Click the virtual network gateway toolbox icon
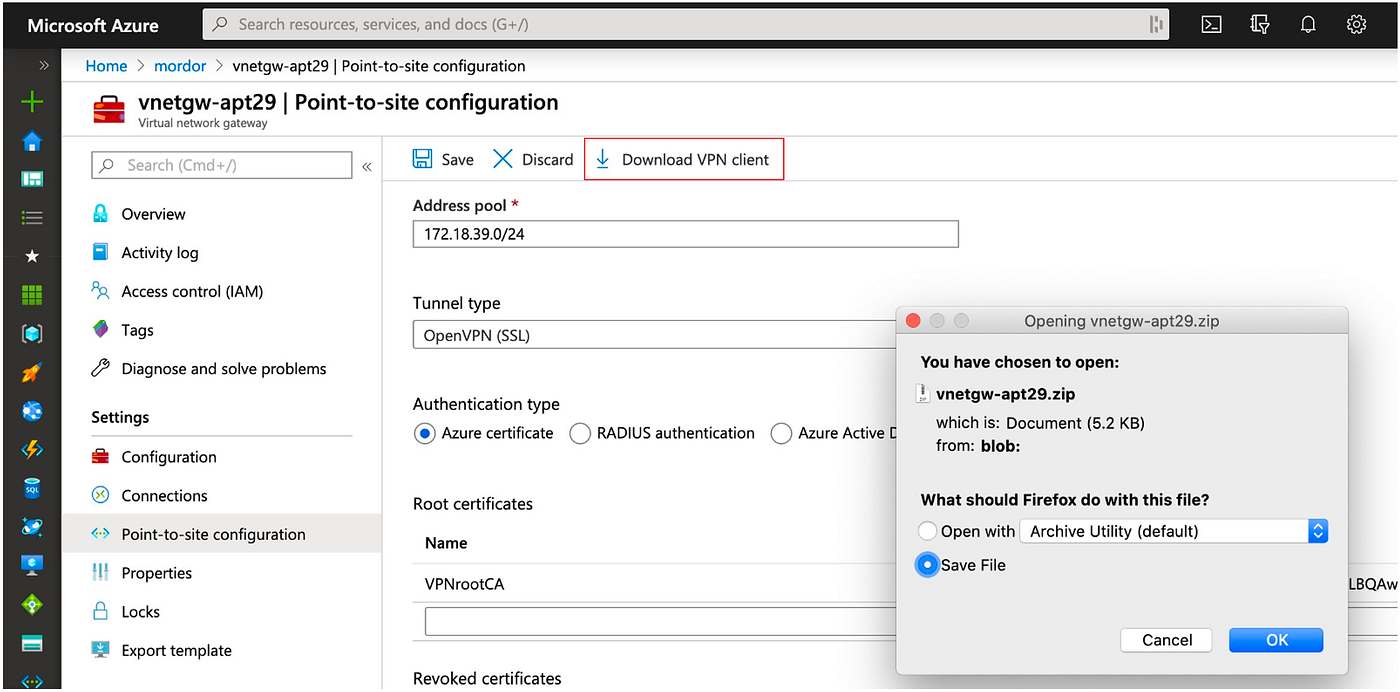 point(109,109)
